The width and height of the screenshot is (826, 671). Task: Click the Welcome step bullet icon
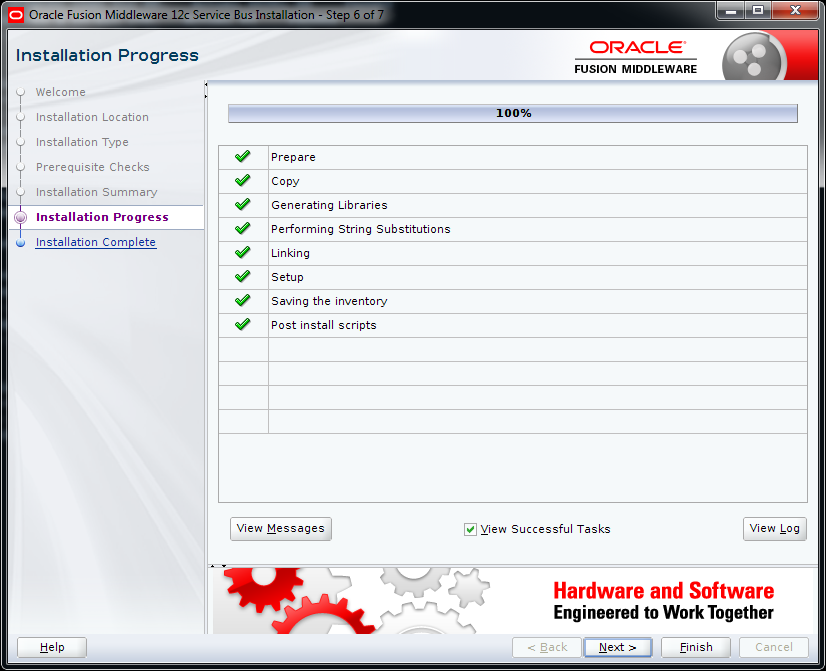[21, 92]
